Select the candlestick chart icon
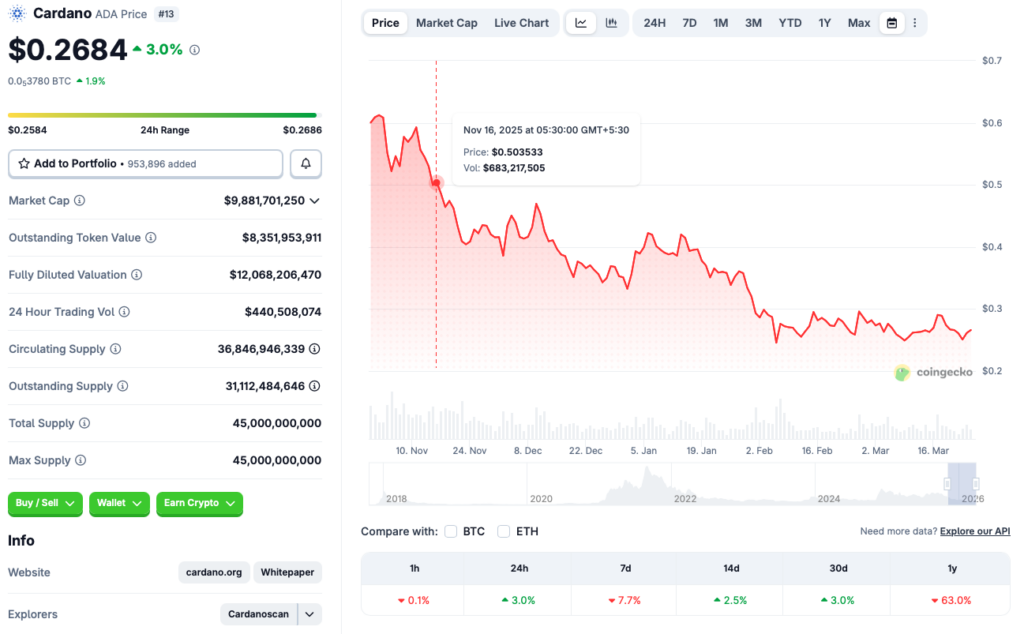 pos(611,22)
